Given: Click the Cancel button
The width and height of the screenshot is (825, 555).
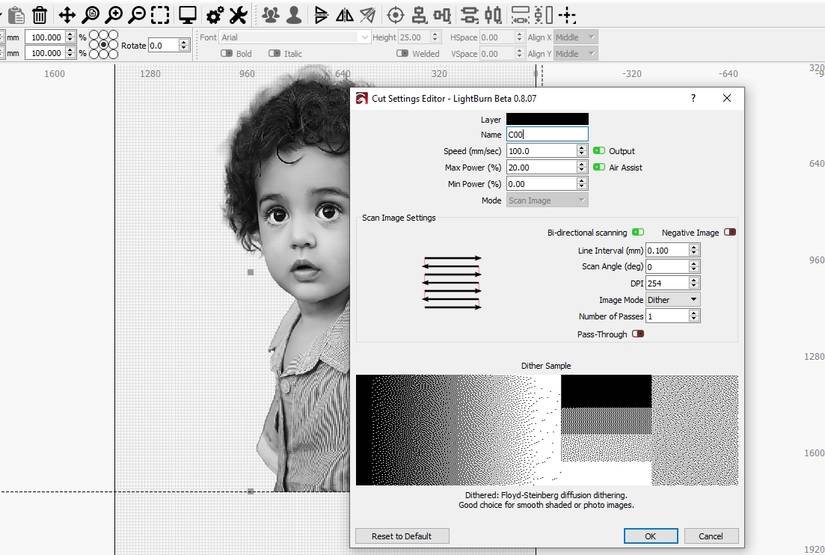Looking at the screenshot, I should click(711, 536).
